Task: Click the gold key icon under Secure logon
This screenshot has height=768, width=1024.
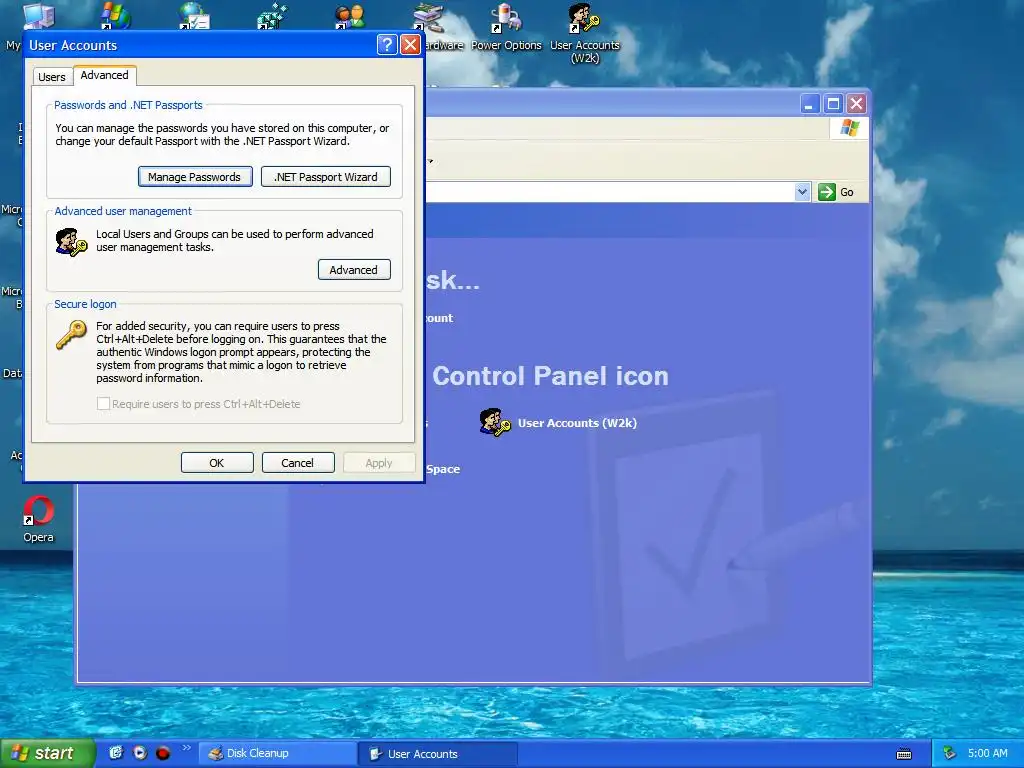Action: point(71,334)
